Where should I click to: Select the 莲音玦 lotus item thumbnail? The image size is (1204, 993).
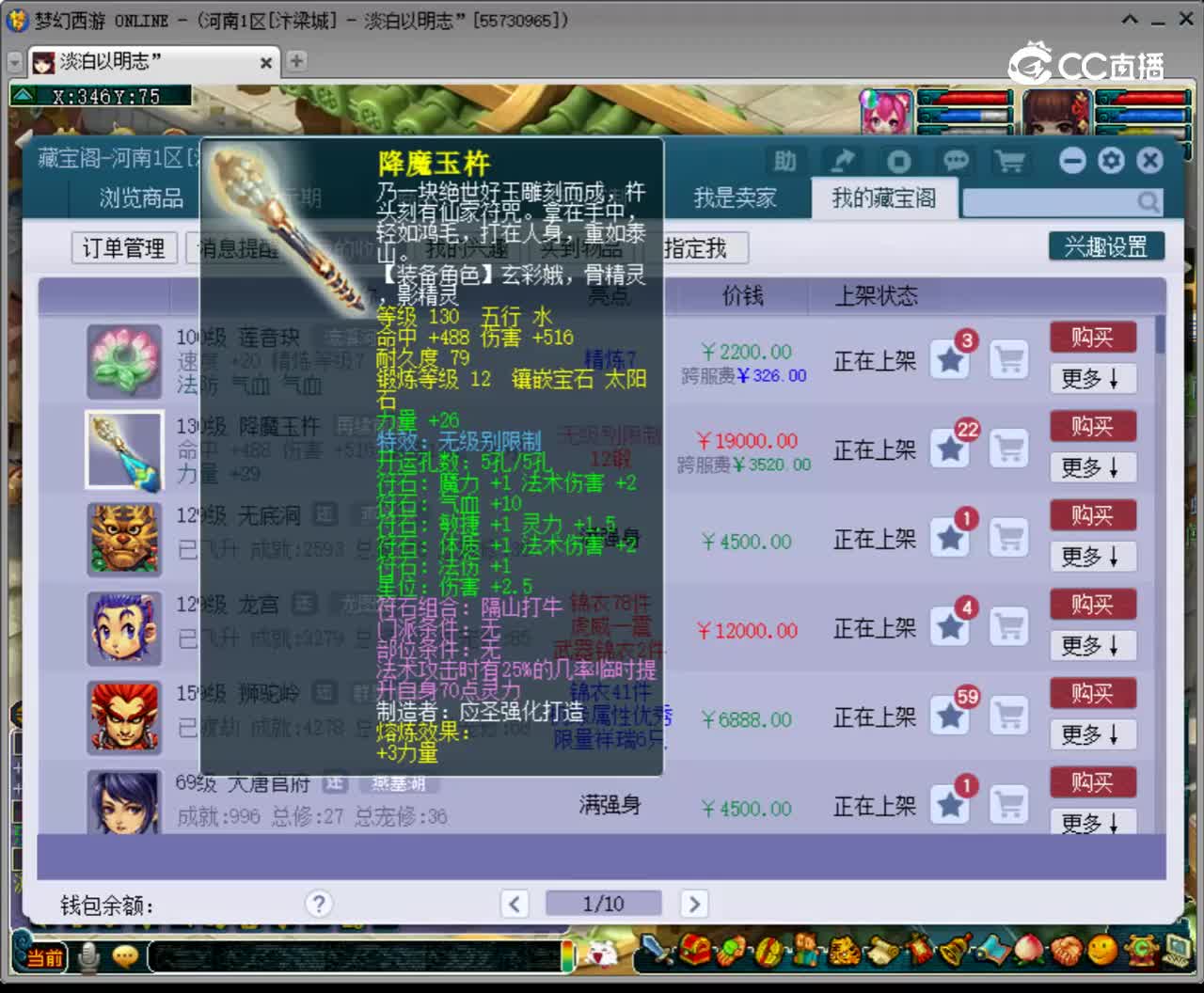[x=124, y=361]
